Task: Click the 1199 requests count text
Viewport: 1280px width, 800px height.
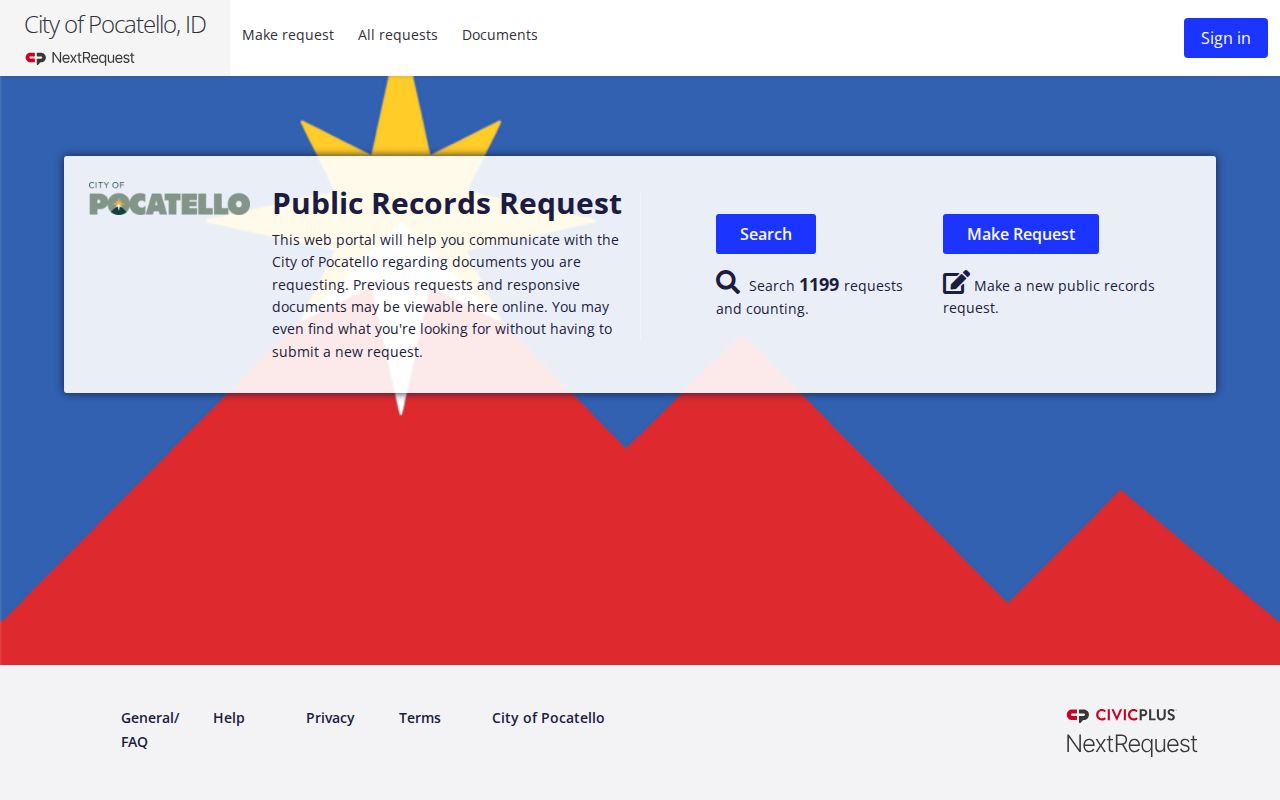Action: (819, 285)
